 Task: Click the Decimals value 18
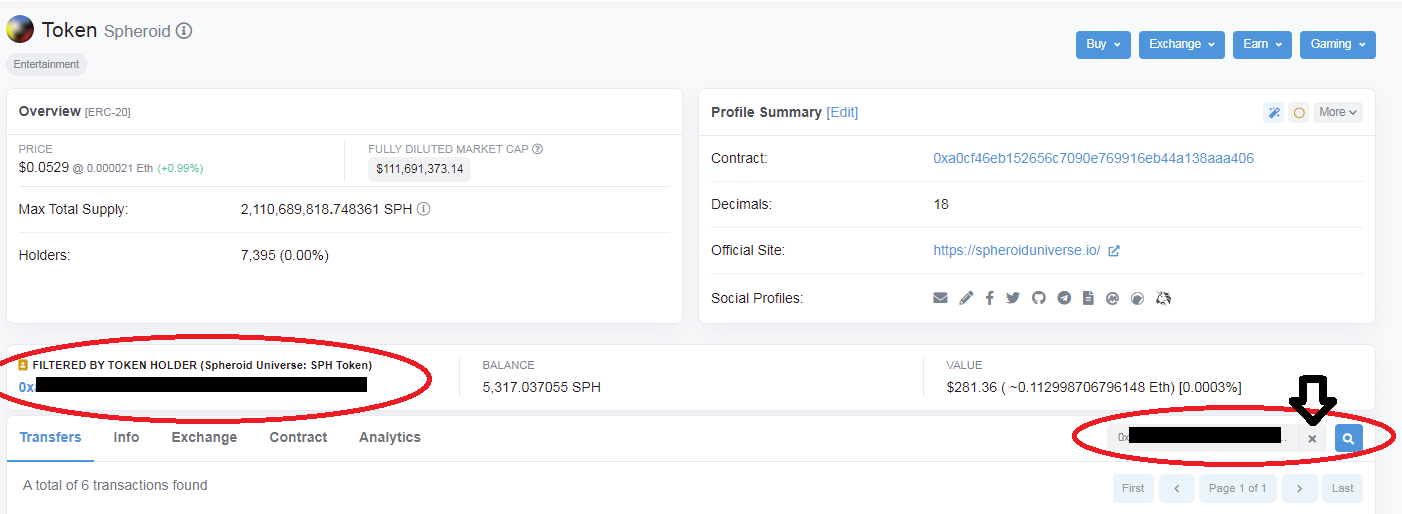(941, 204)
